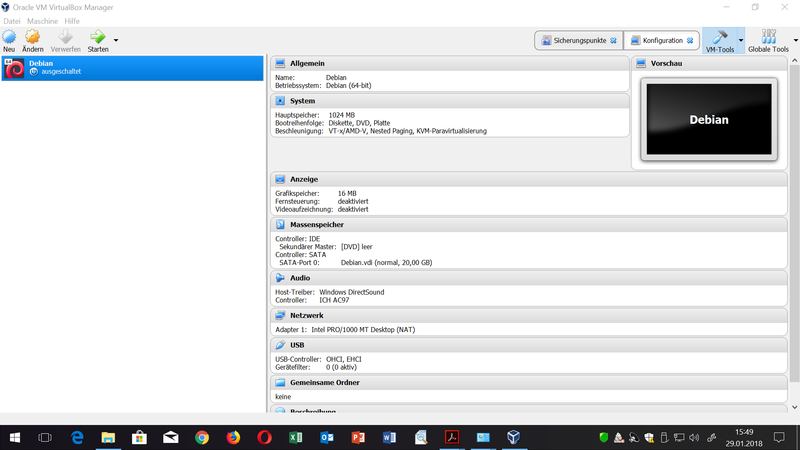Image resolution: width=800 pixels, height=450 pixels.
Task: Open the Allgemein section header link
Action: pyautogui.click(x=307, y=63)
